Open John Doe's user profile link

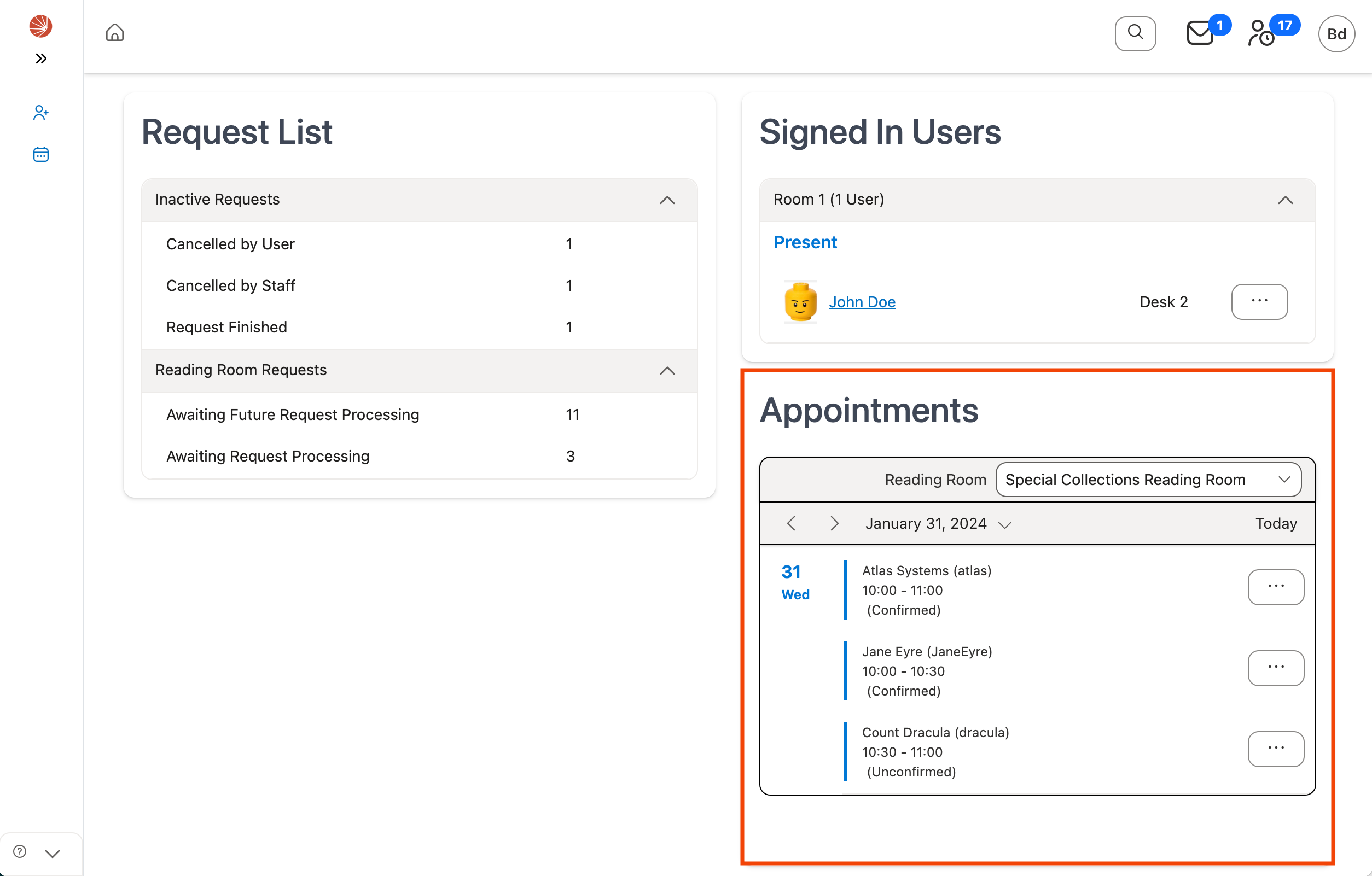(862, 302)
